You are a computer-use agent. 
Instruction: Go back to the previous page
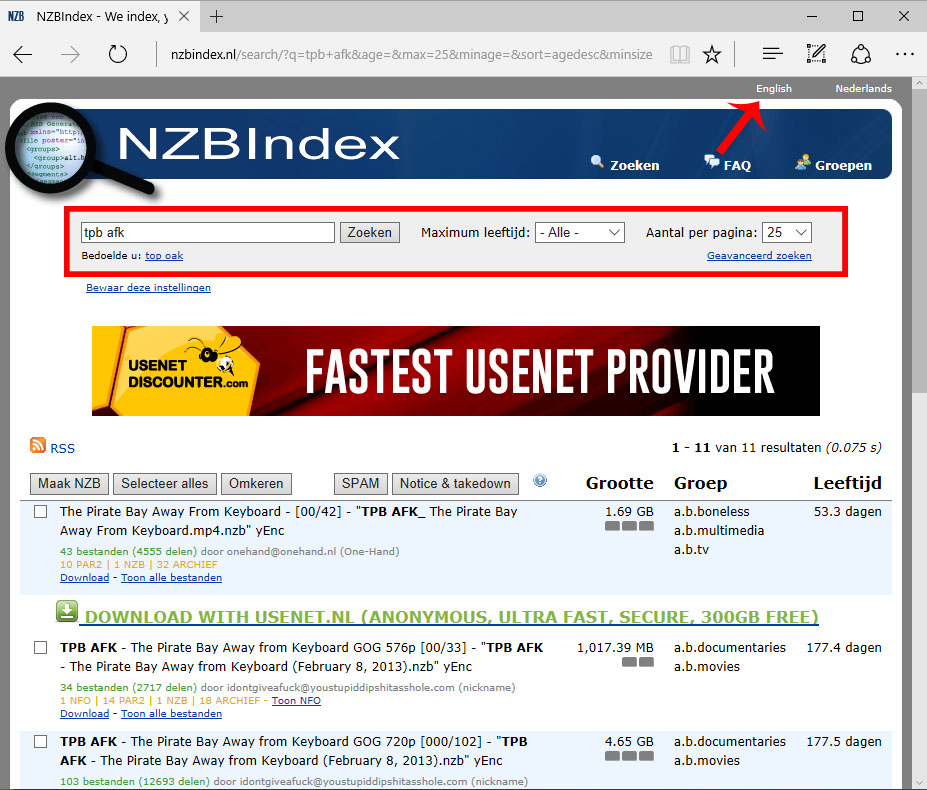pos(22,54)
